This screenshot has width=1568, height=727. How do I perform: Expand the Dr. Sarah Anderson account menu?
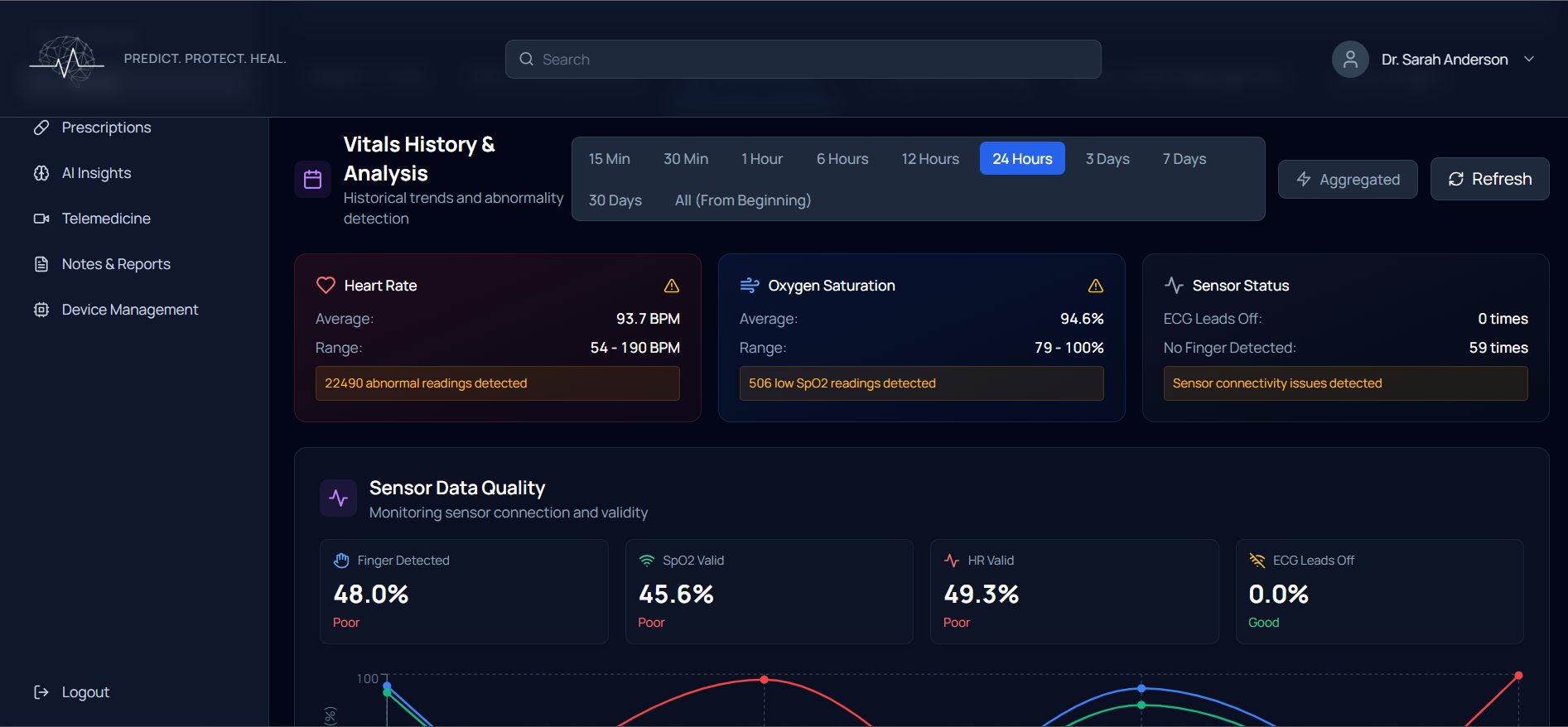[1529, 60]
